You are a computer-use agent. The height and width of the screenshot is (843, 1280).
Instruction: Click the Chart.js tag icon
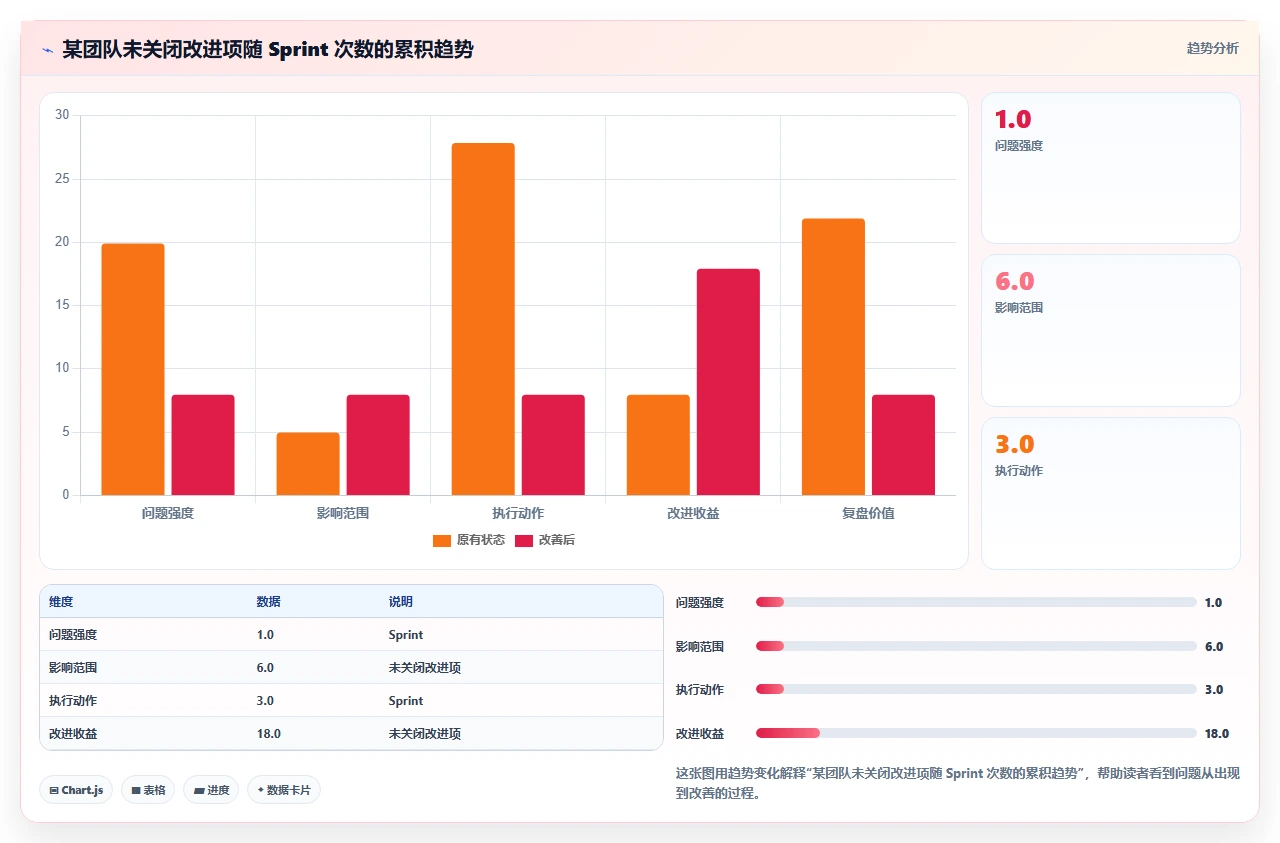(54, 790)
